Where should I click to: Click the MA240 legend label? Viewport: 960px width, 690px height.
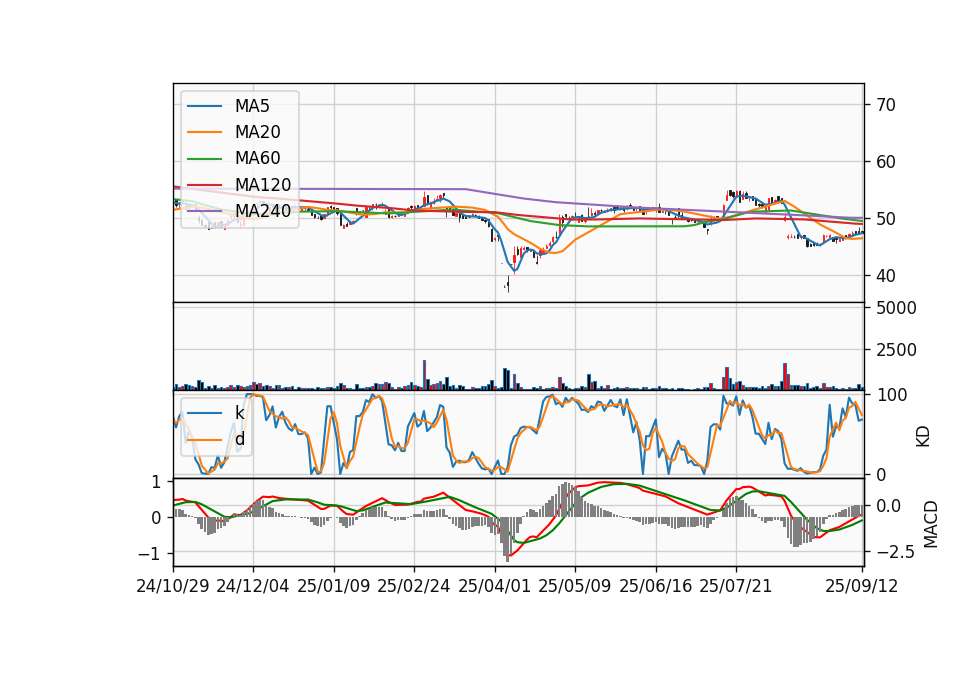[263, 211]
